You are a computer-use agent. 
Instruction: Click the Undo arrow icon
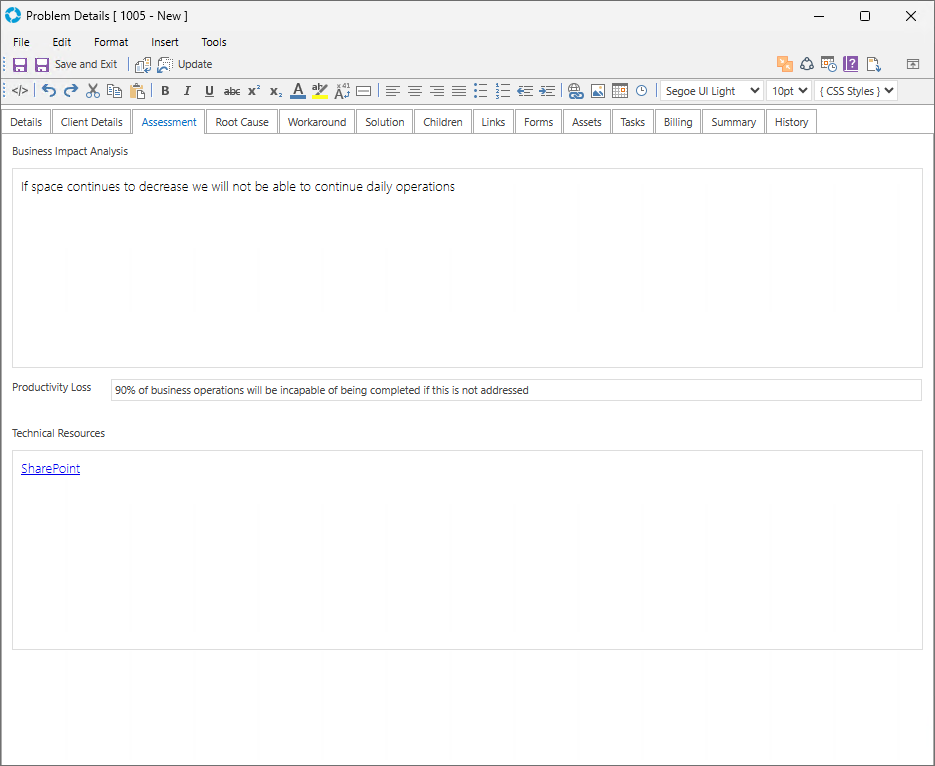[x=49, y=91]
